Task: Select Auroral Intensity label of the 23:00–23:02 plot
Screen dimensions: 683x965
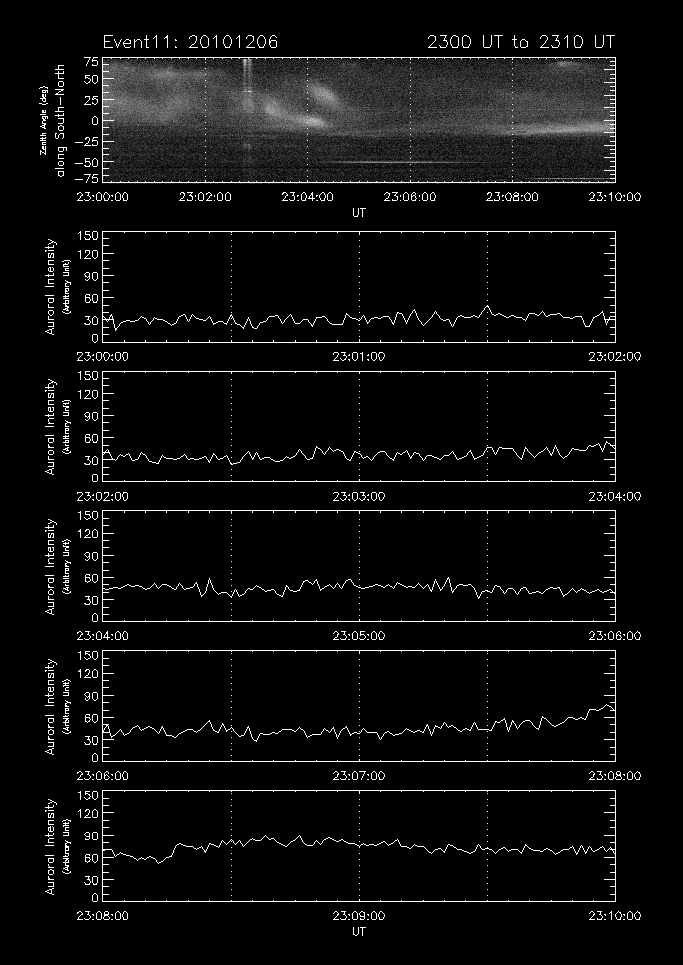Action: tap(50, 287)
